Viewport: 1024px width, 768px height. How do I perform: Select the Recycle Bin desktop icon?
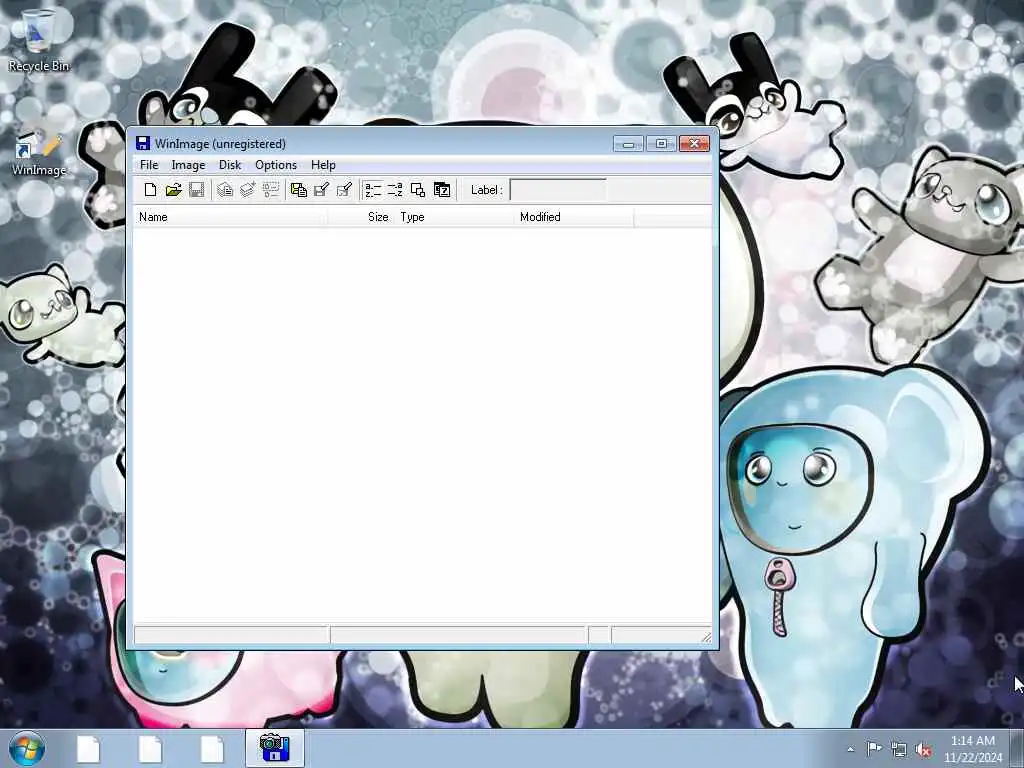click(x=39, y=40)
